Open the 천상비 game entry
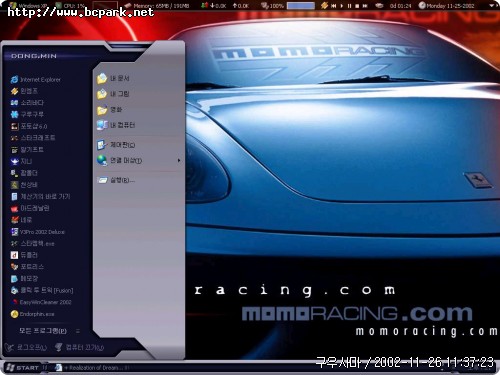The image size is (500, 375). coord(24,185)
